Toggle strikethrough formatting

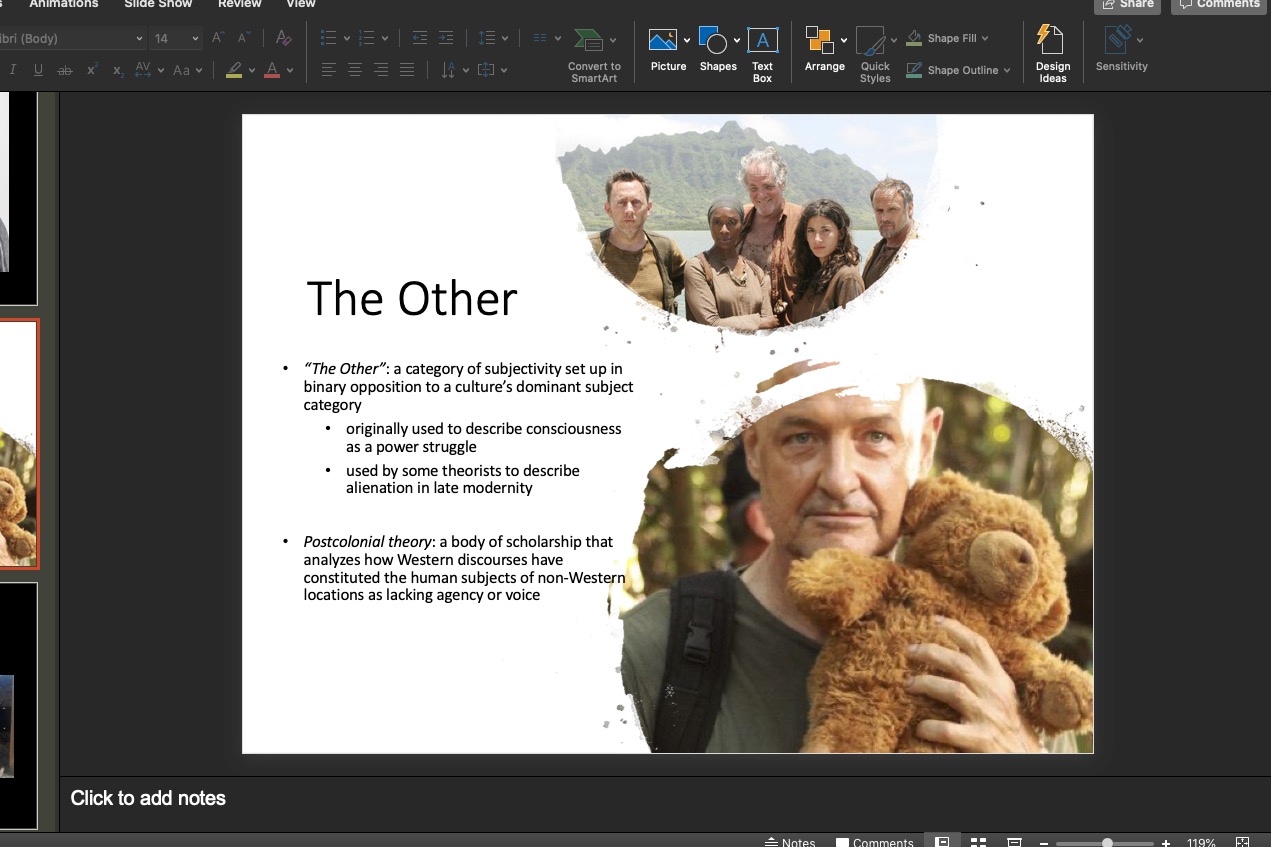tap(65, 70)
